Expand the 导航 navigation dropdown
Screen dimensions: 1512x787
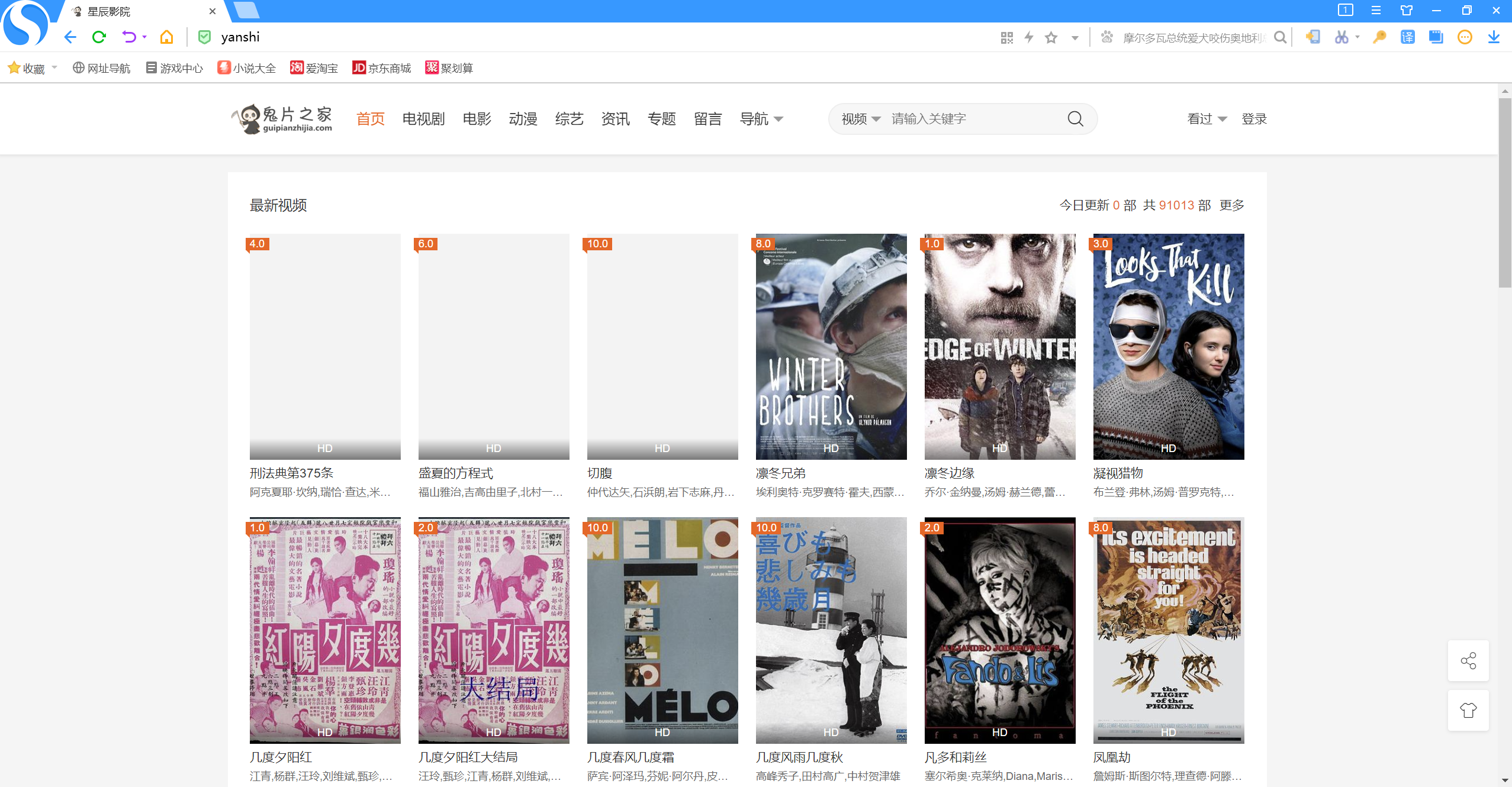(761, 119)
